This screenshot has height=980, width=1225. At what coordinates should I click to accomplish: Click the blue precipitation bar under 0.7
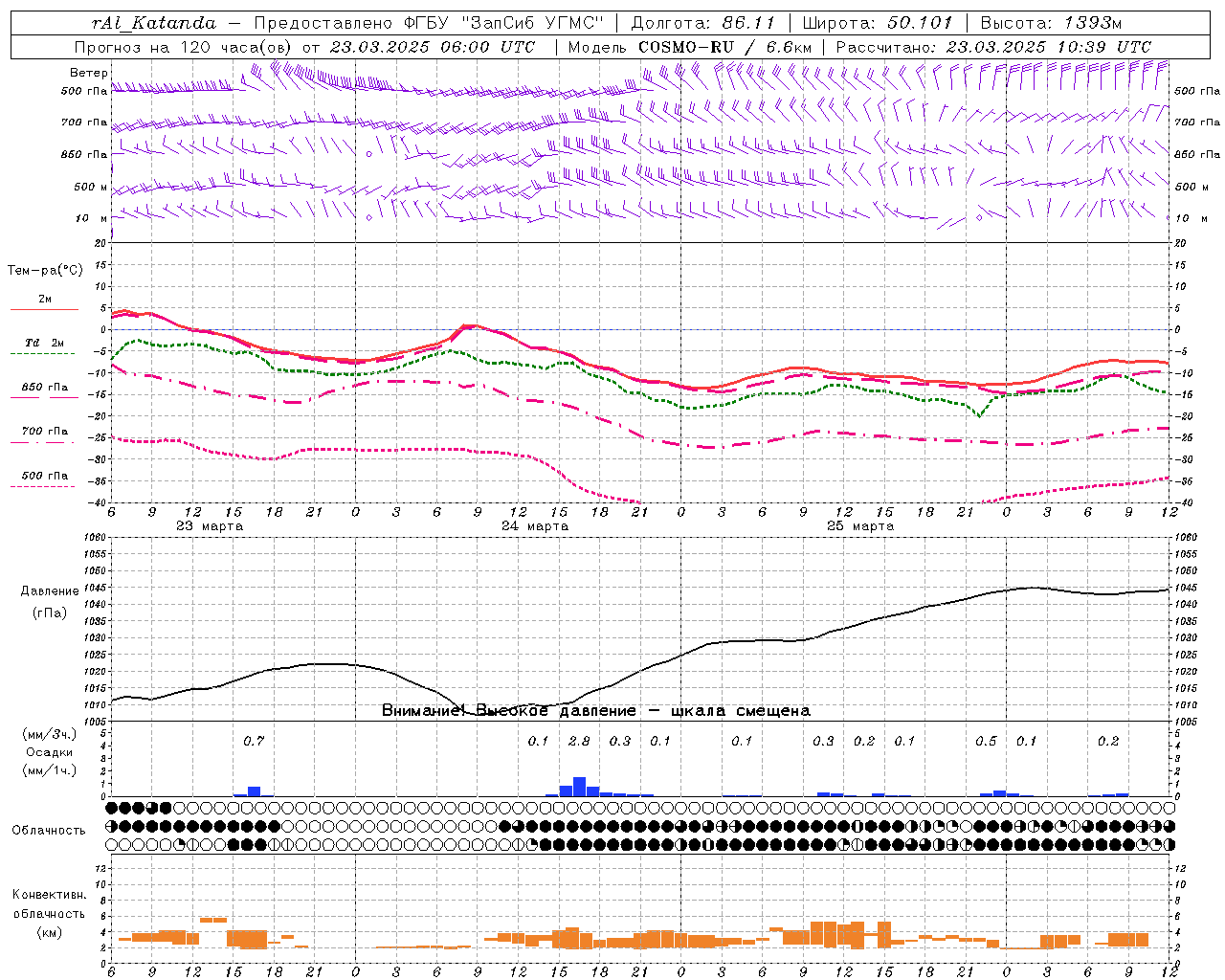click(254, 791)
